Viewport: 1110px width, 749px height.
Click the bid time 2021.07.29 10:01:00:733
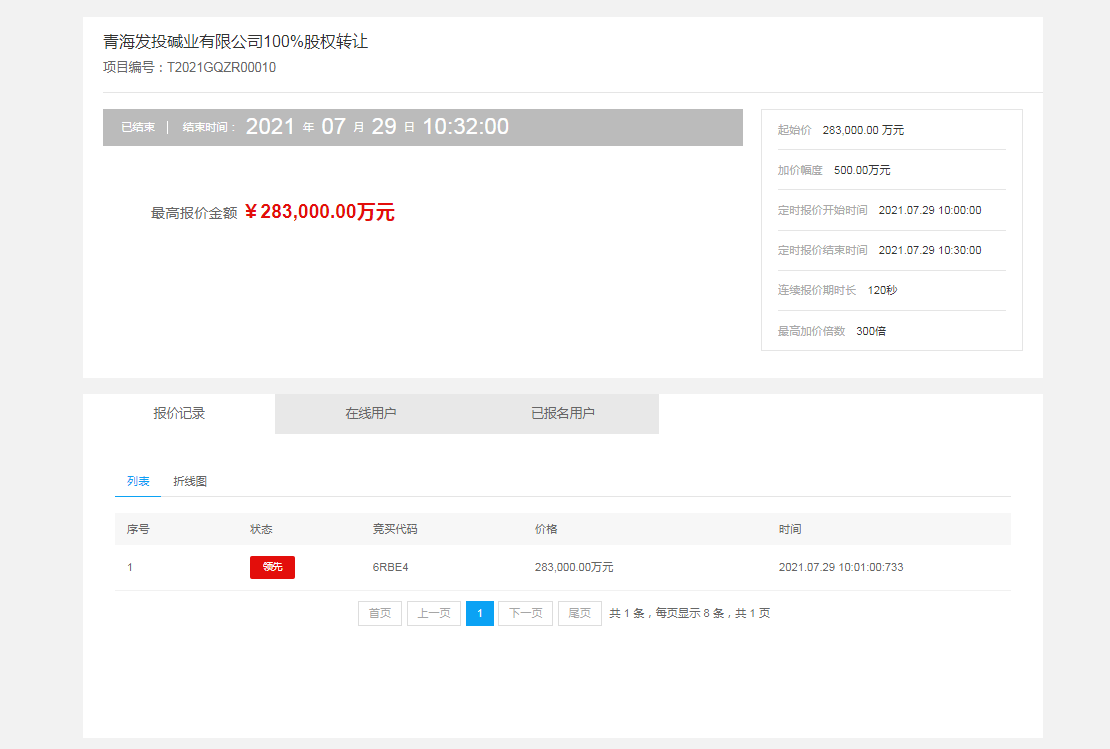click(x=841, y=567)
